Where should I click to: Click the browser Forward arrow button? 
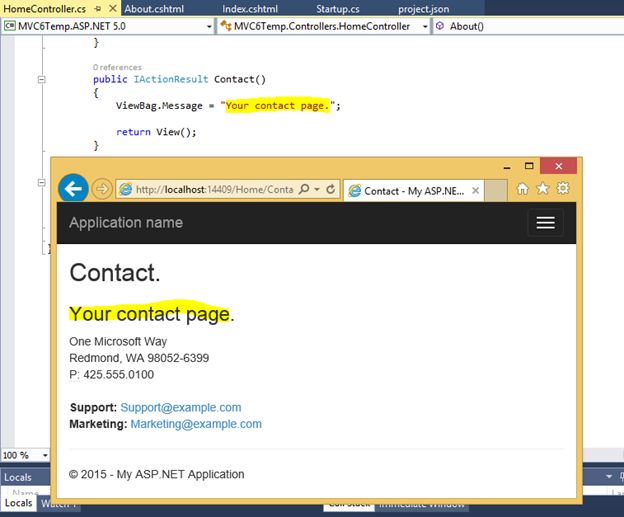[102, 189]
